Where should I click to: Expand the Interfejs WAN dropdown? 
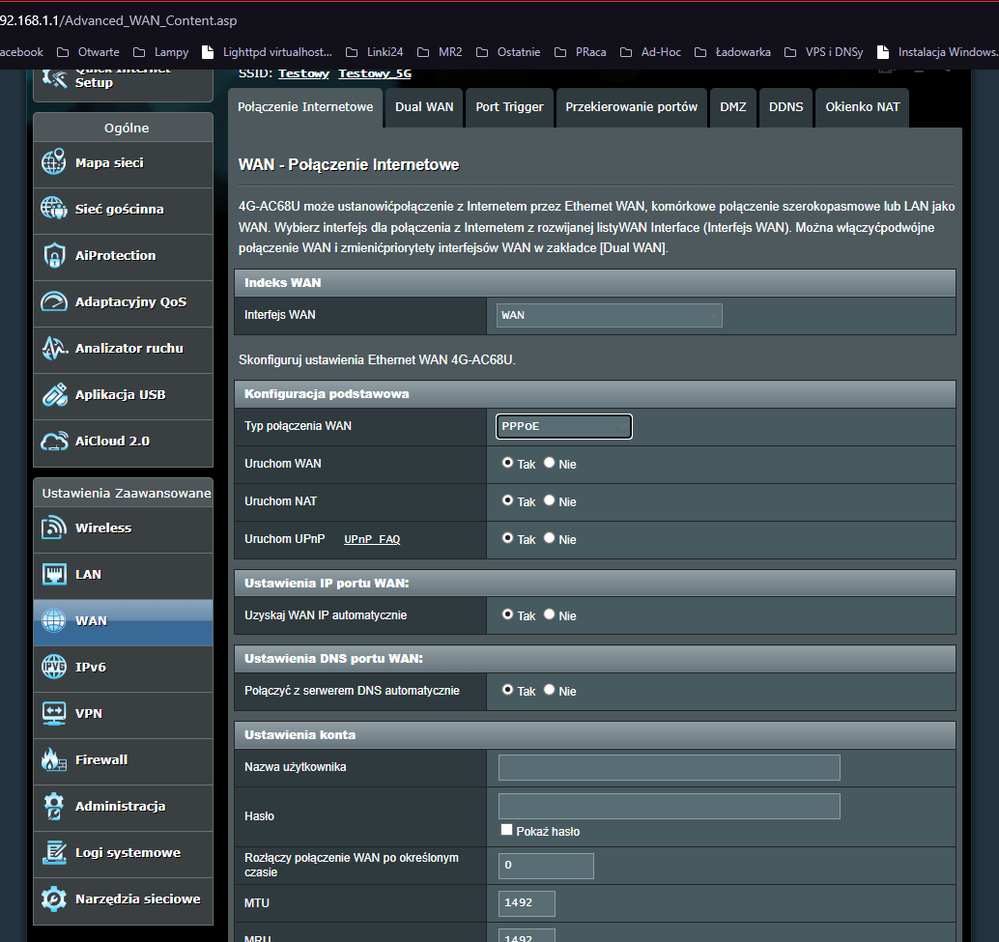click(609, 315)
